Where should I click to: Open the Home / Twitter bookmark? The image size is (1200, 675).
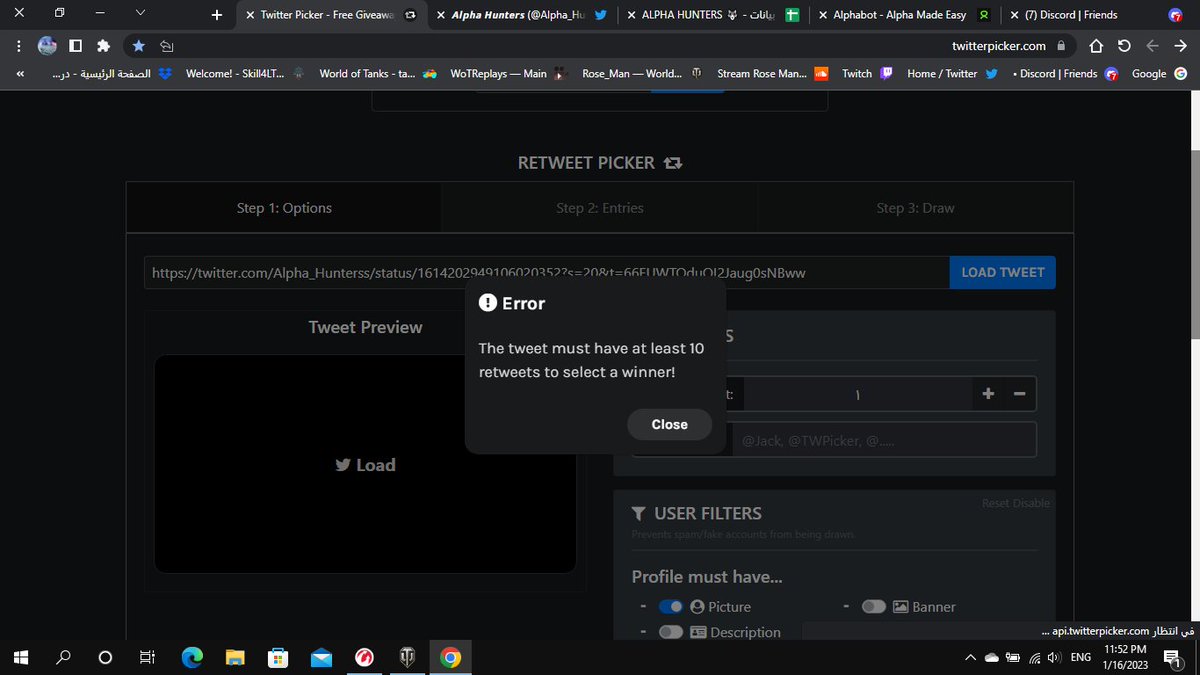click(952, 74)
